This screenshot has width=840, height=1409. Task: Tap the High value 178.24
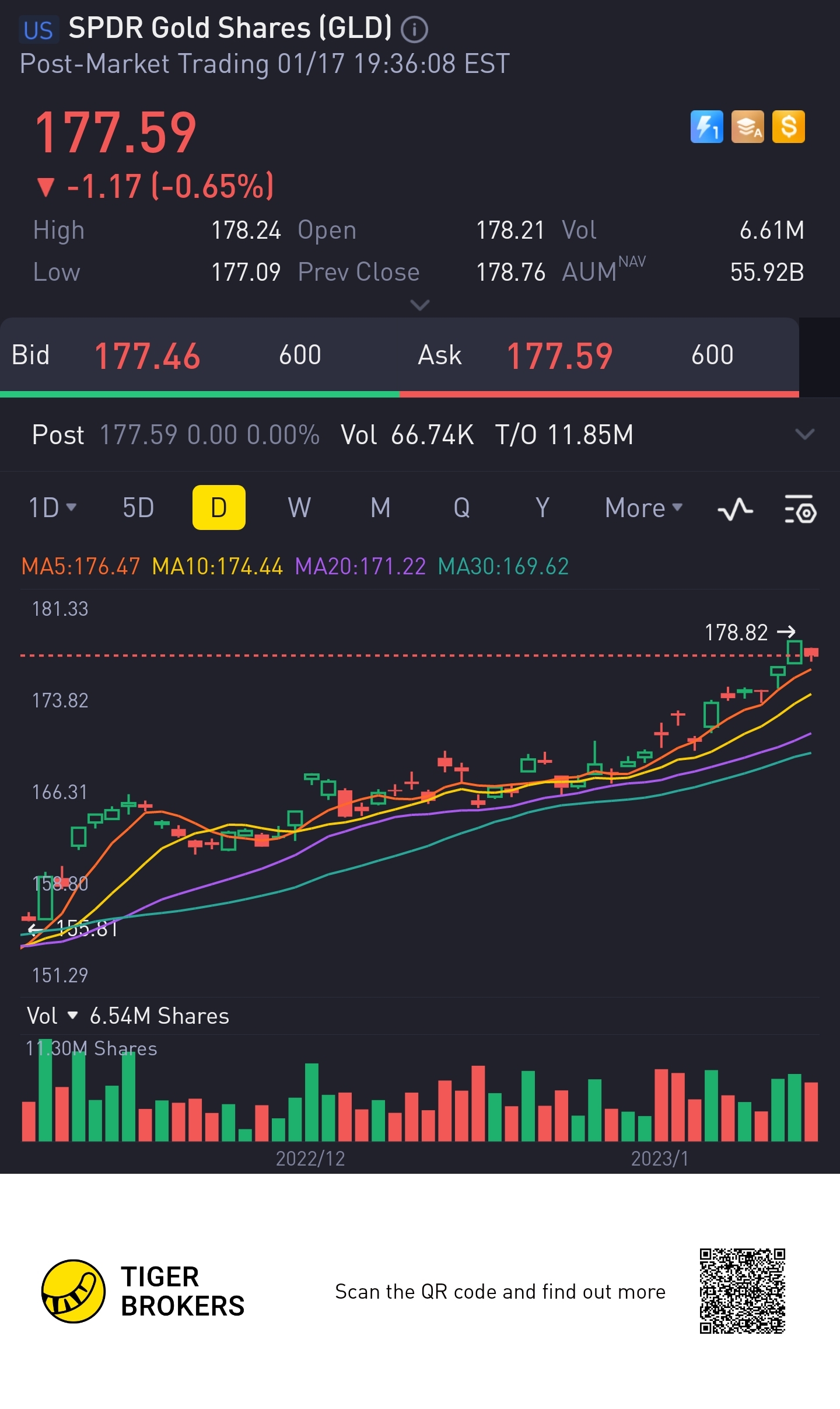[246, 230]
